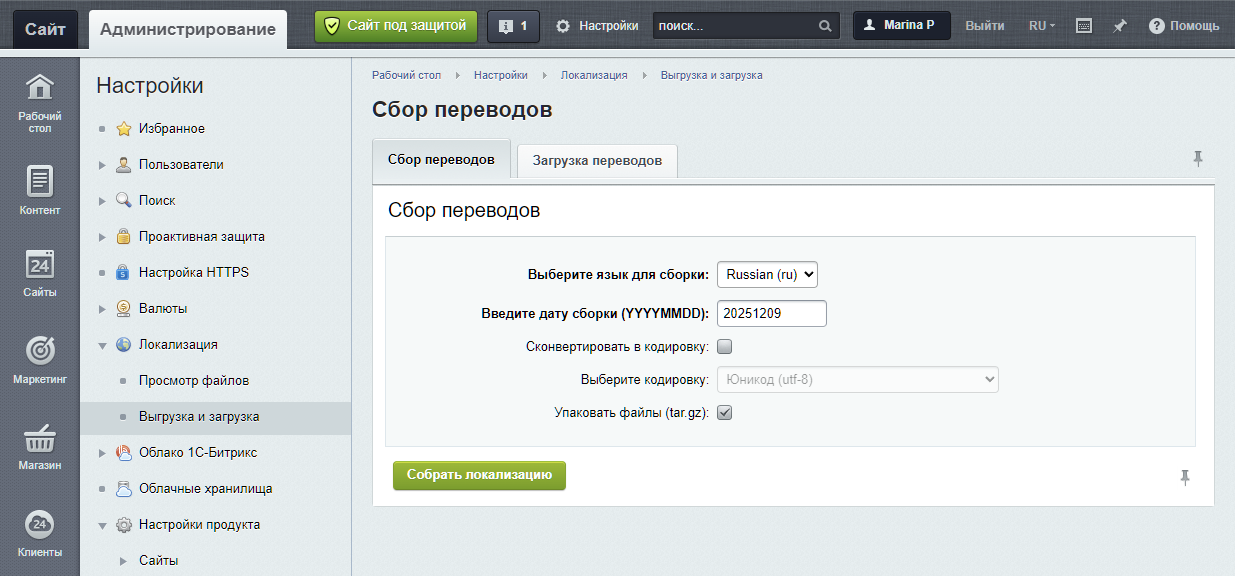
Task: Expand the Пользователи tree node
Action: pyautogui.click(x=102, y=165)
